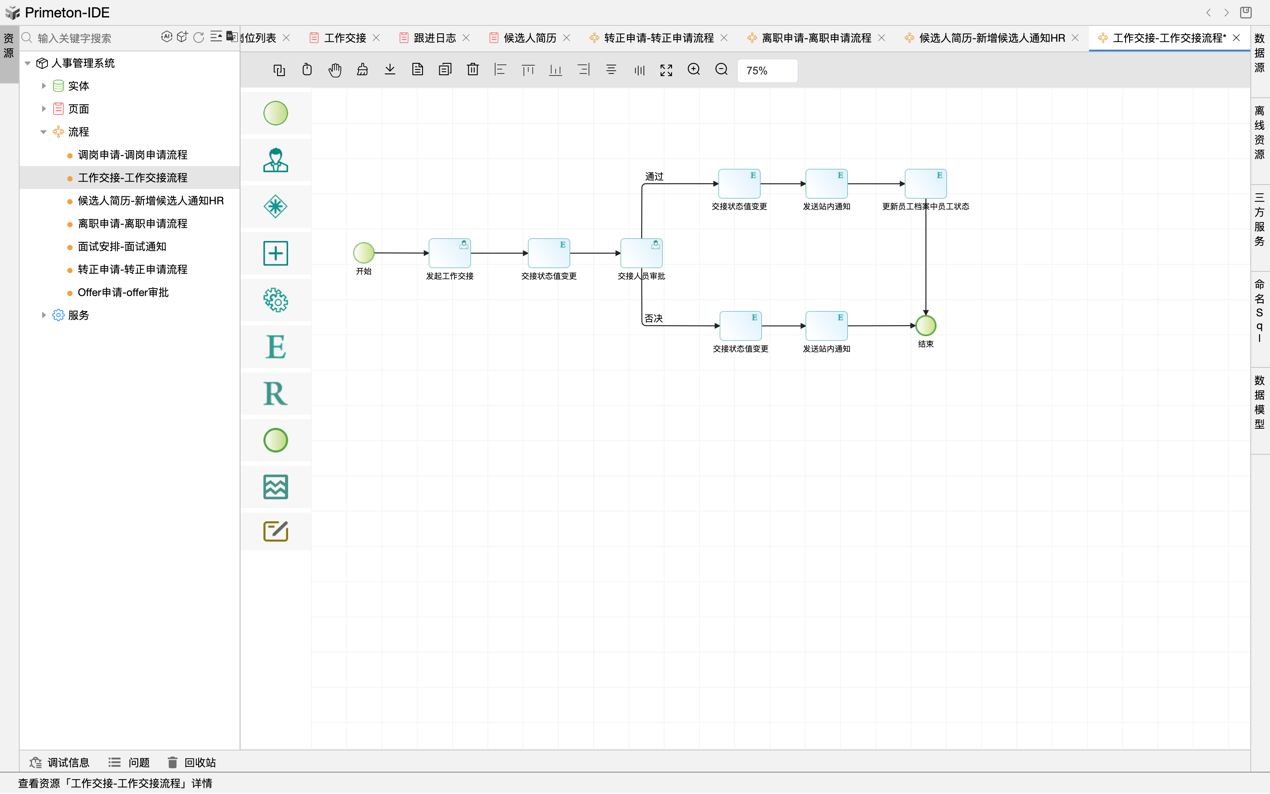Image resolution: width=1270 pixels, height=794 pixels.
Task: Open 调岗申请-调岗申请流程 in the tree
Action: [132, 155]
